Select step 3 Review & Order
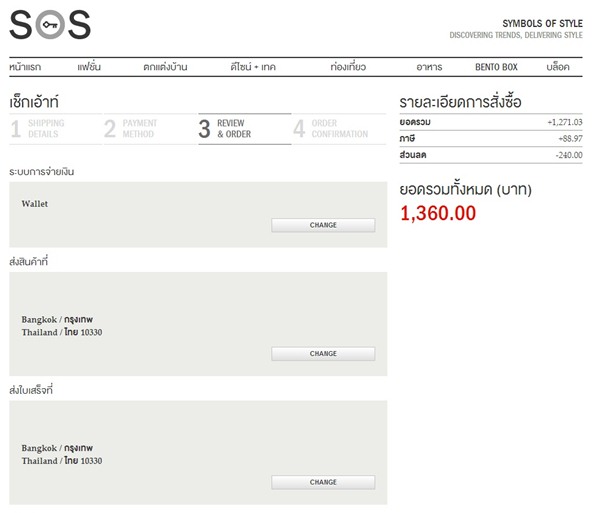600x513 pixels. coord(245,129)
